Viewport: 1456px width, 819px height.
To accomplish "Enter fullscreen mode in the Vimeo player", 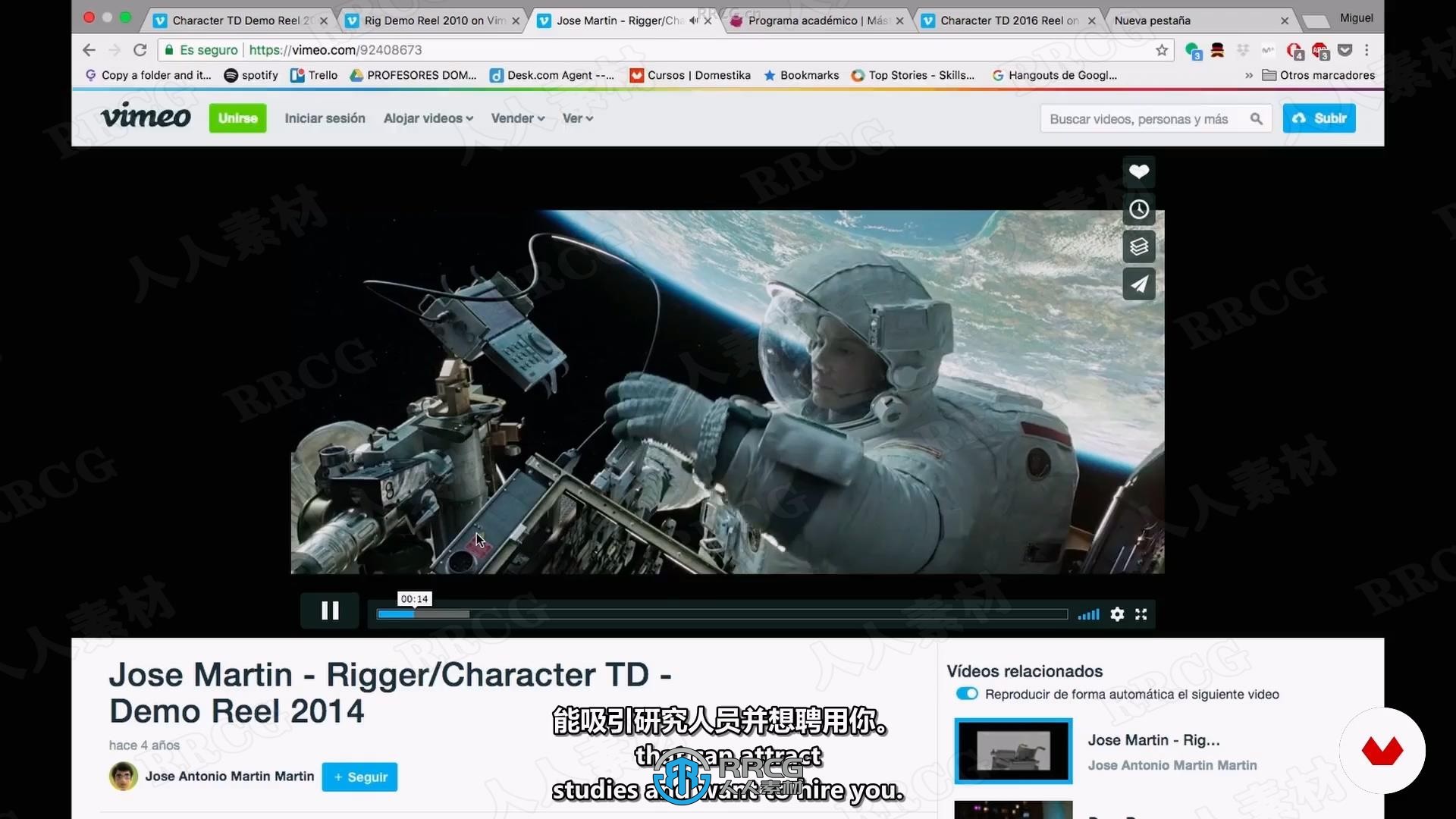I will click(1141, 614).
